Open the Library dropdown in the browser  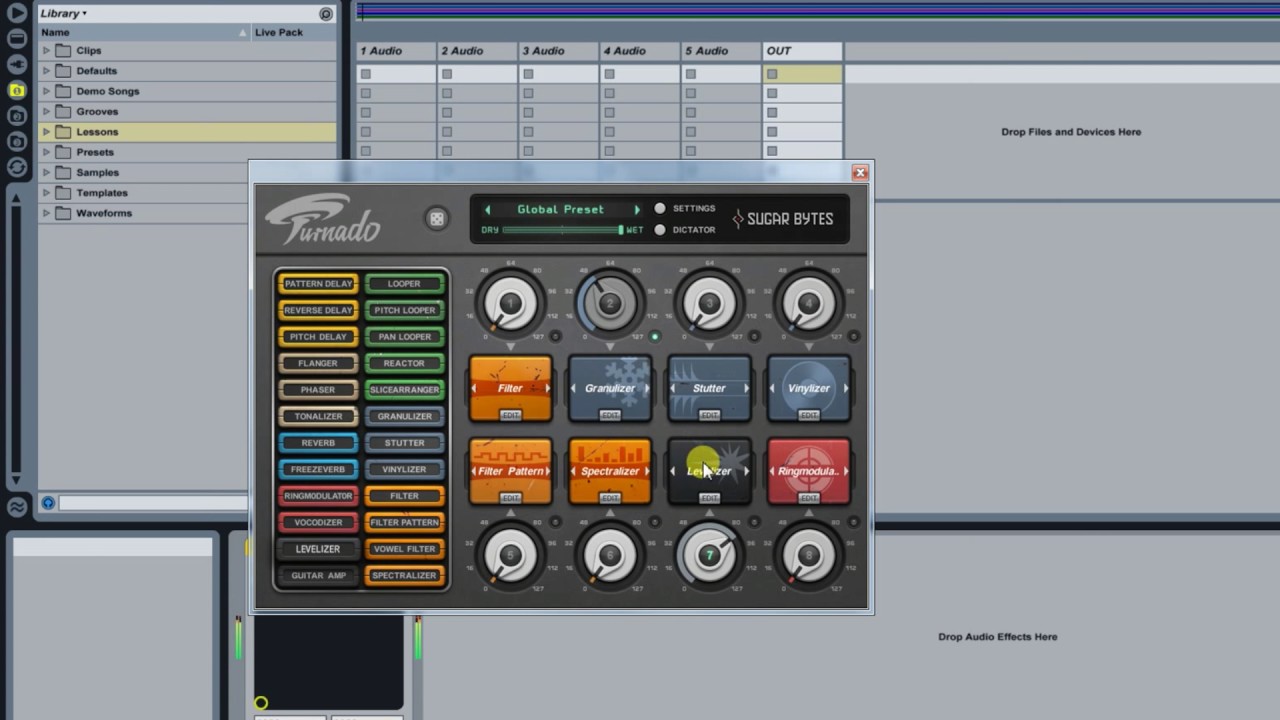click(x=63, y=13)
